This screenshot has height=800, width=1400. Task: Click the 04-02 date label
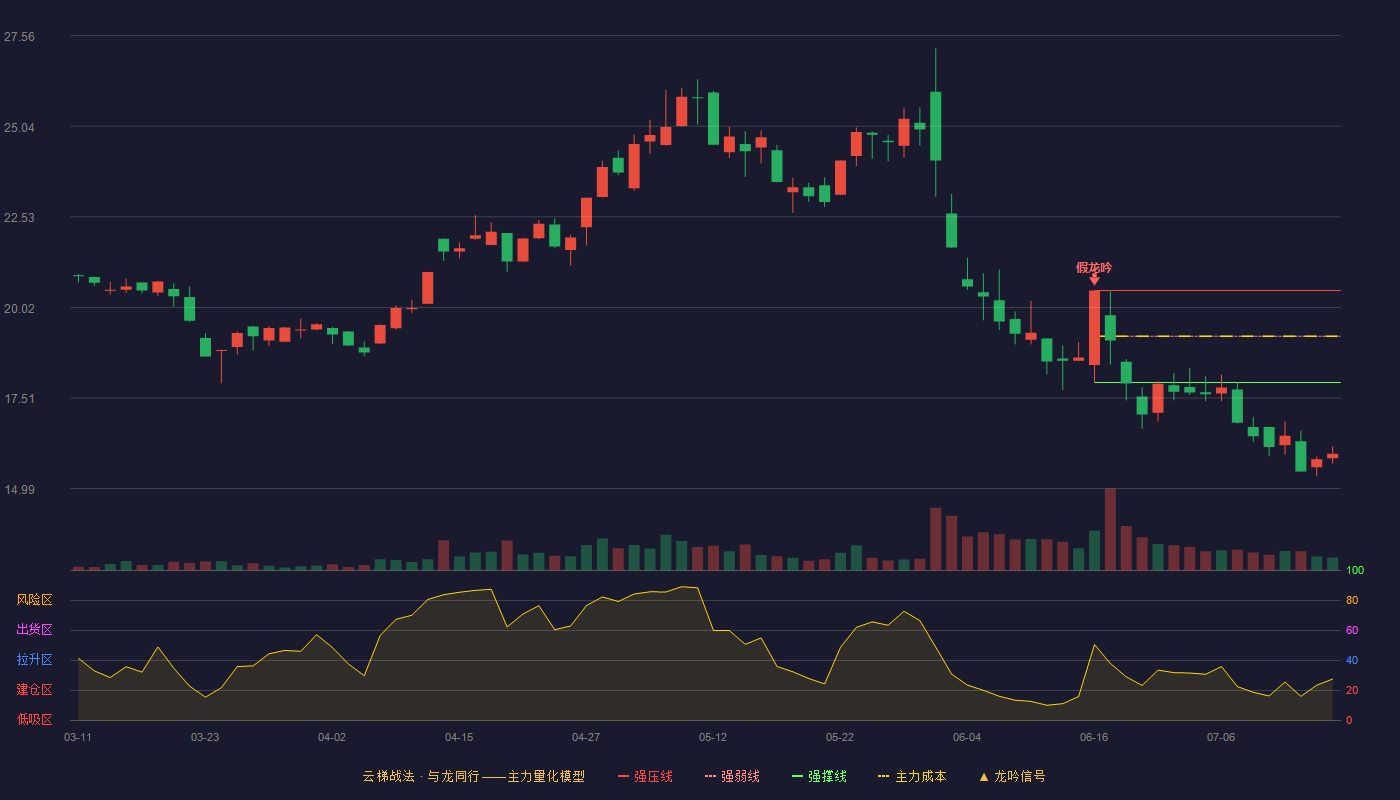coord(332,737)
